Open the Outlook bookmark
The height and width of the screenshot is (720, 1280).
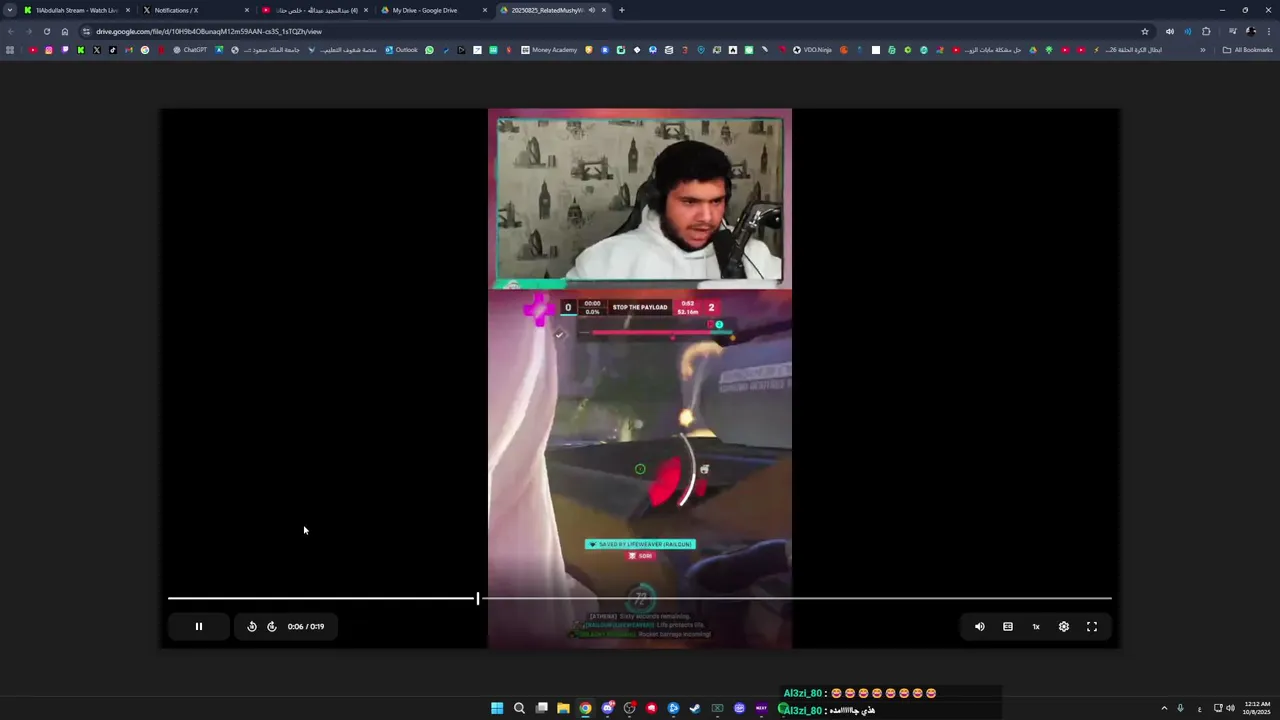tap(401, 50)
